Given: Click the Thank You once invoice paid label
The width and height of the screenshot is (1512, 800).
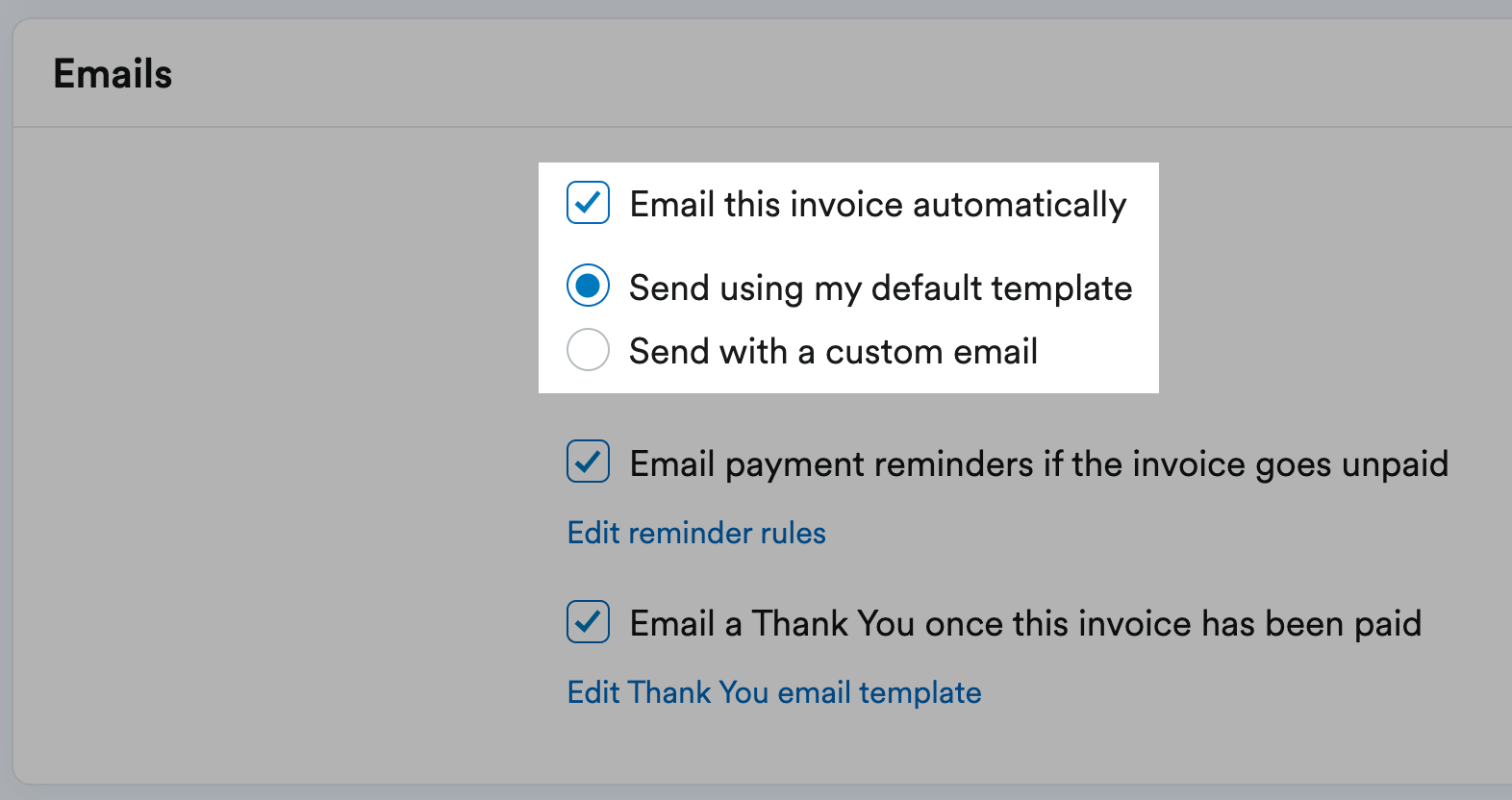Looking at the screenshot, I should [x=1025, y=624].
